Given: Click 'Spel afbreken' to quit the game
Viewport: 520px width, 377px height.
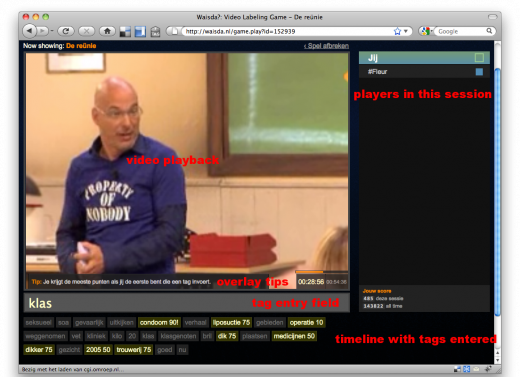Looking at the screenshot, I should point(326,46).
